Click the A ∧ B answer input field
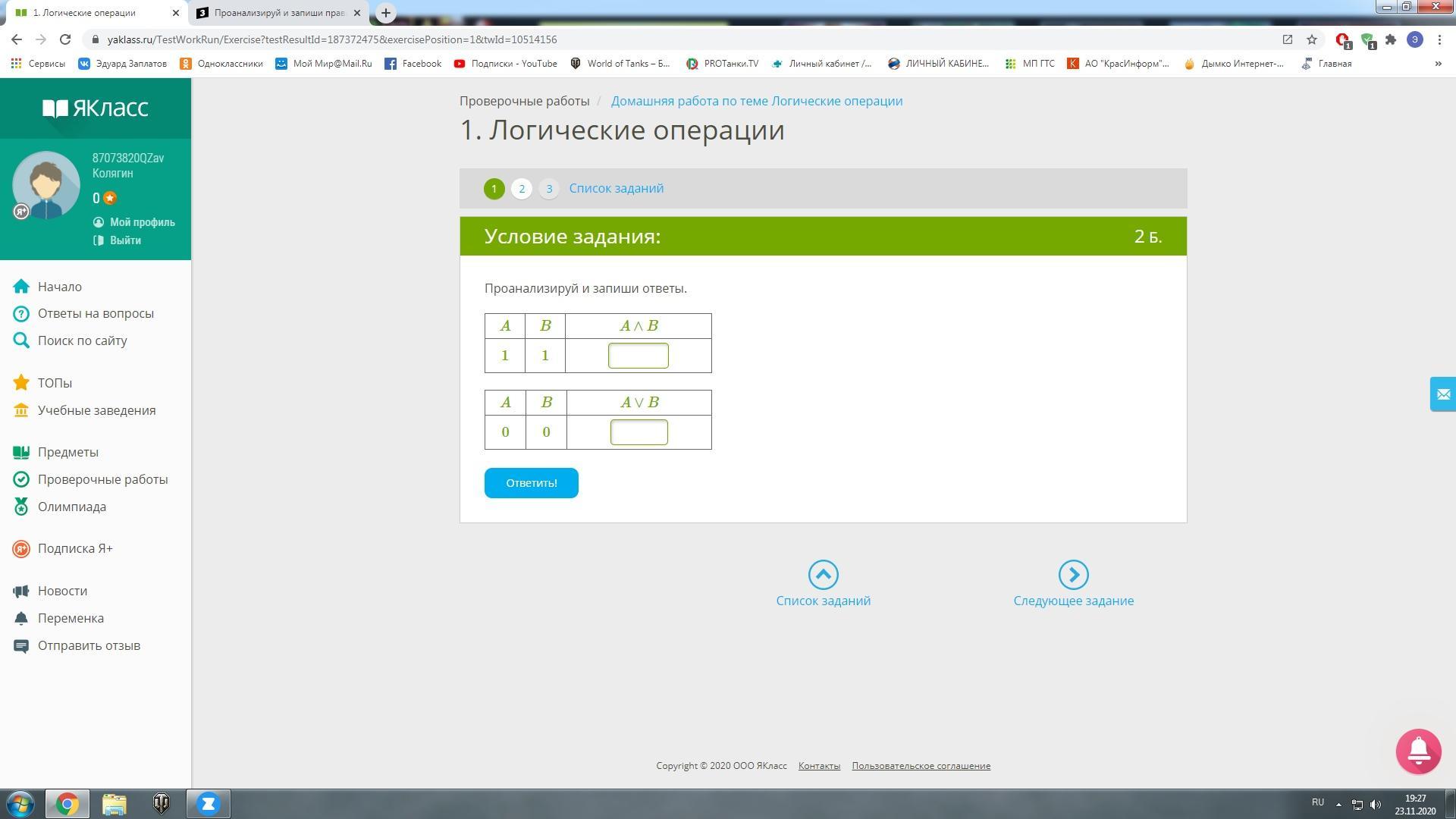Image resolution: width=1456 pixels, height=819 pixels. pyautogui.click(x=638, y=356)
